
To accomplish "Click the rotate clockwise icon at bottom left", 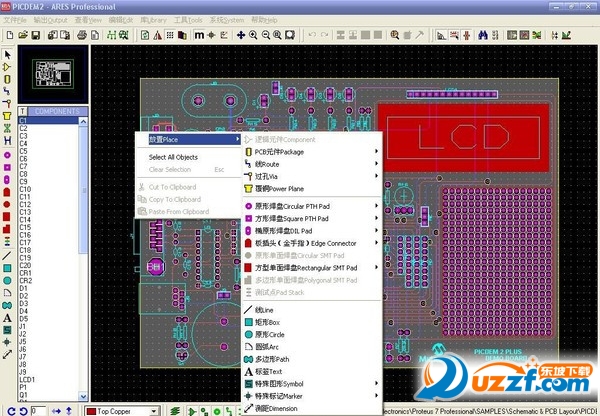I will (11, 411).
